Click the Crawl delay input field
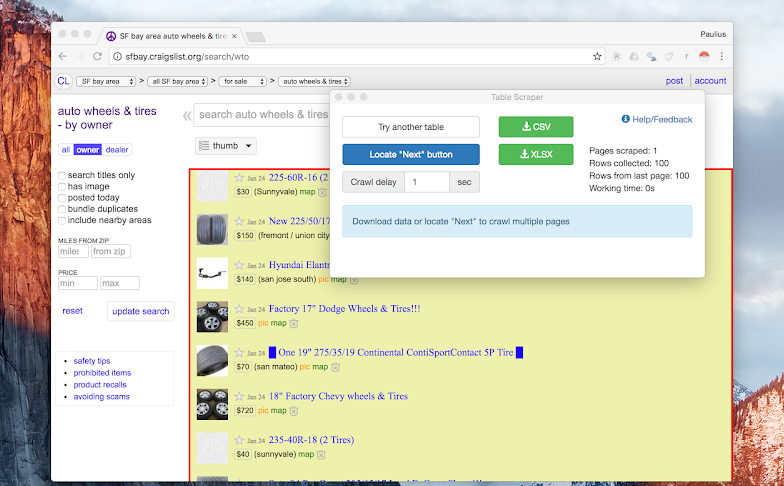This screenshot has height=486, width=784. (426, 182)
